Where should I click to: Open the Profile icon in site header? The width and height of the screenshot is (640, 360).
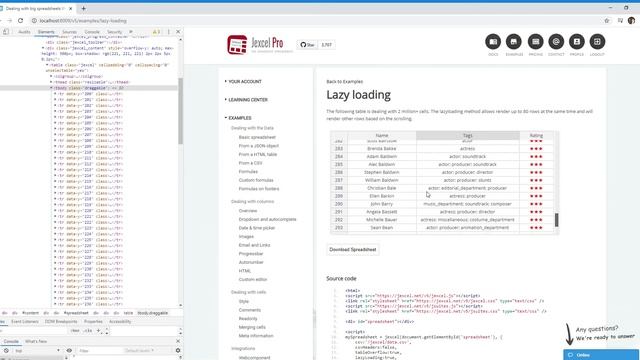577,42
